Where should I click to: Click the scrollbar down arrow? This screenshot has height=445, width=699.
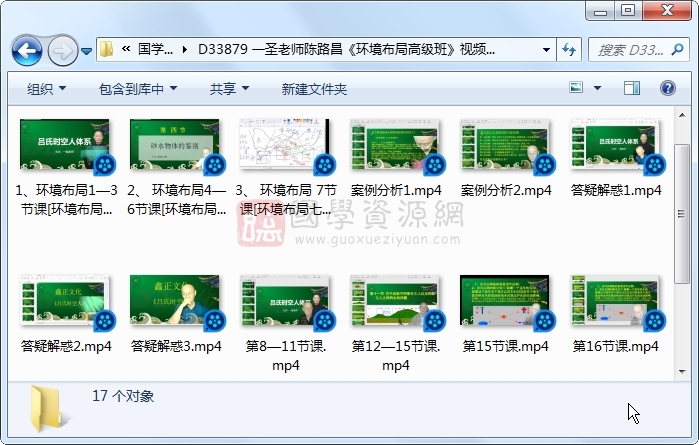click(x=682, y=371)
